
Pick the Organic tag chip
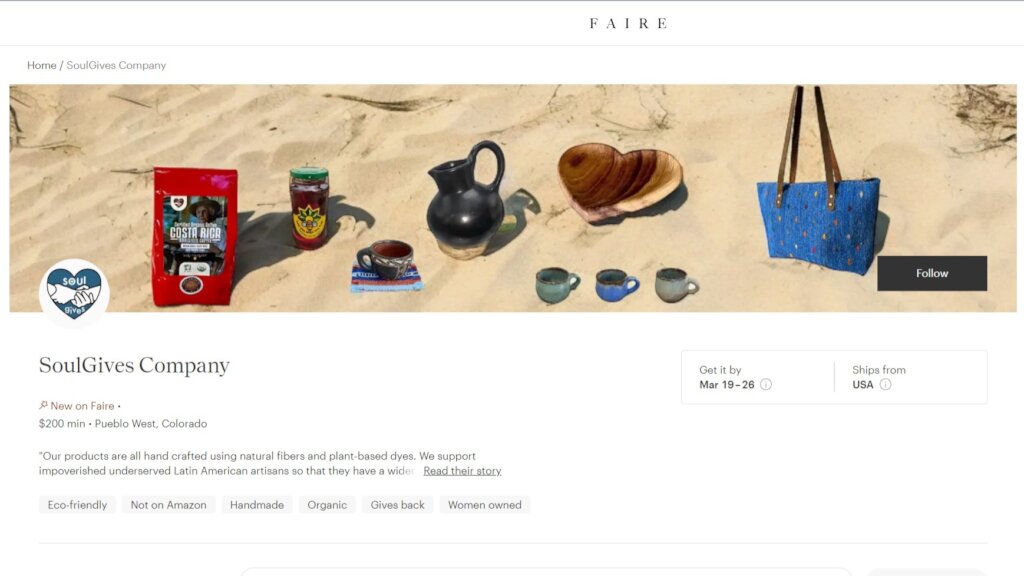point(327,505)
